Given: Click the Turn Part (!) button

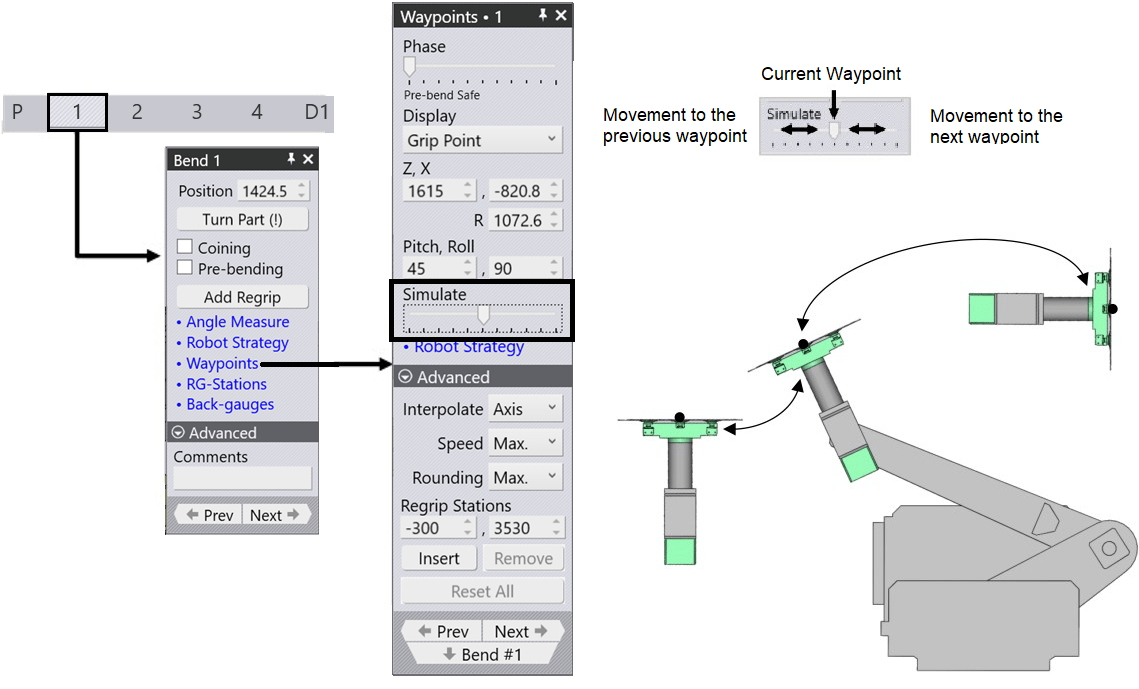Looking at the screenshot, I should pos(242,219).
